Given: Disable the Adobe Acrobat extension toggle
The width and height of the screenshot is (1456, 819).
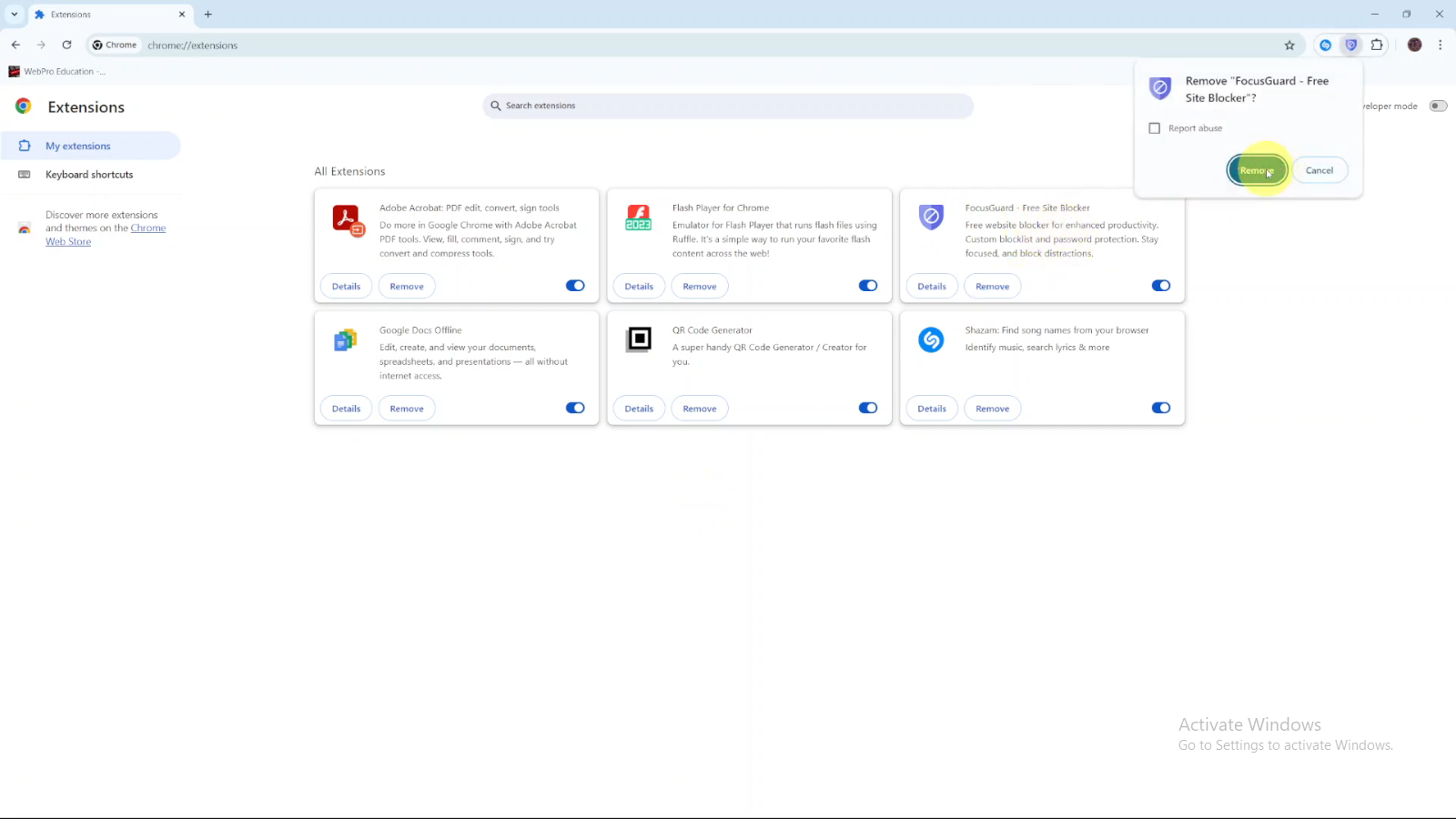Looking at the screenshot, I should pyautogui.click(x=575, y=286).
